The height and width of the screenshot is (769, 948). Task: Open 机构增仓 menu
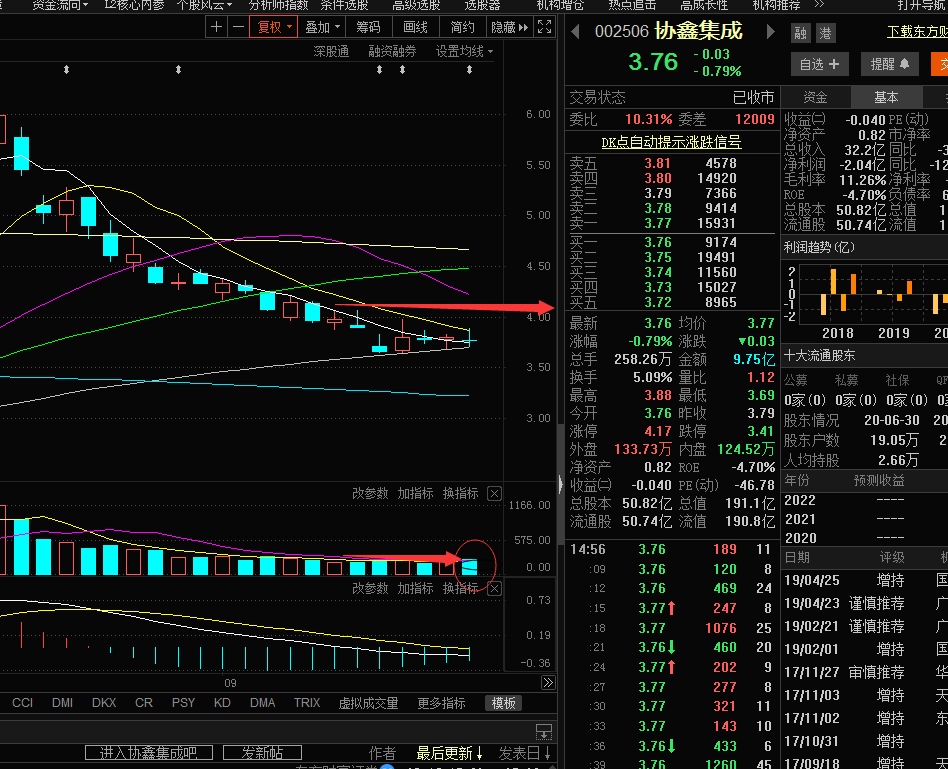(560, 5)
